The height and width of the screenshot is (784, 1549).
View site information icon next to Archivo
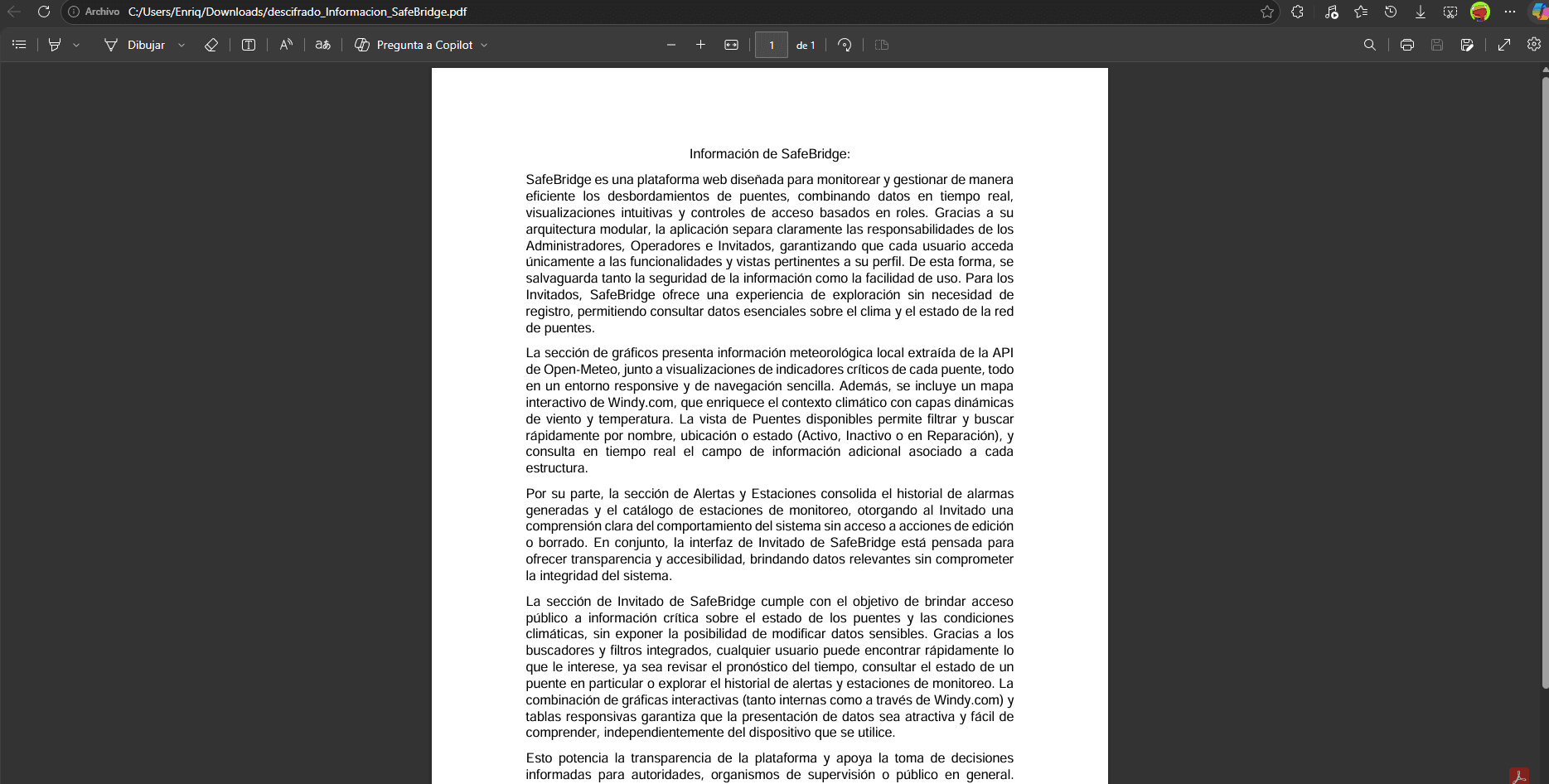click(74, 12)
